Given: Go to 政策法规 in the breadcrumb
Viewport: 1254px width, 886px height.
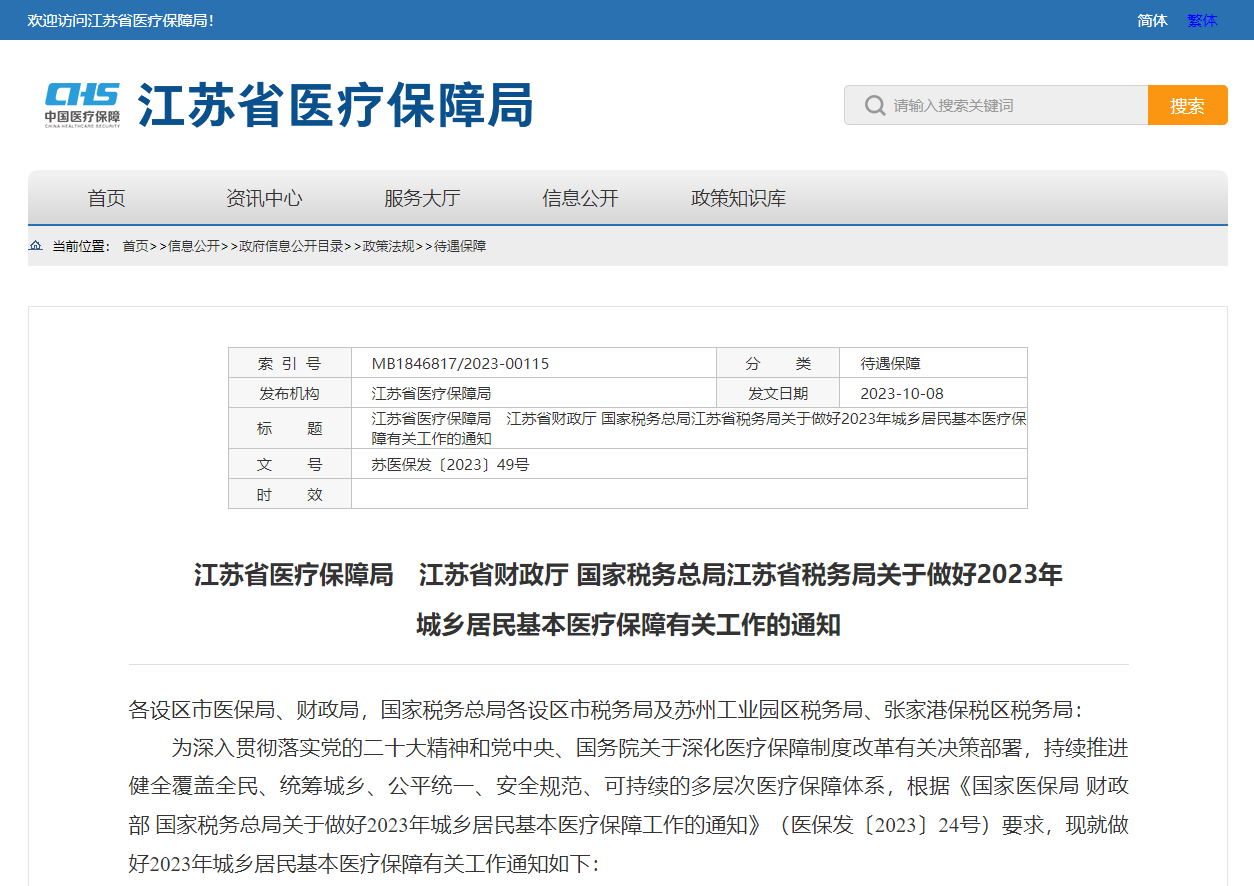Looking at the screenshot, I should [x=389, y=246].
